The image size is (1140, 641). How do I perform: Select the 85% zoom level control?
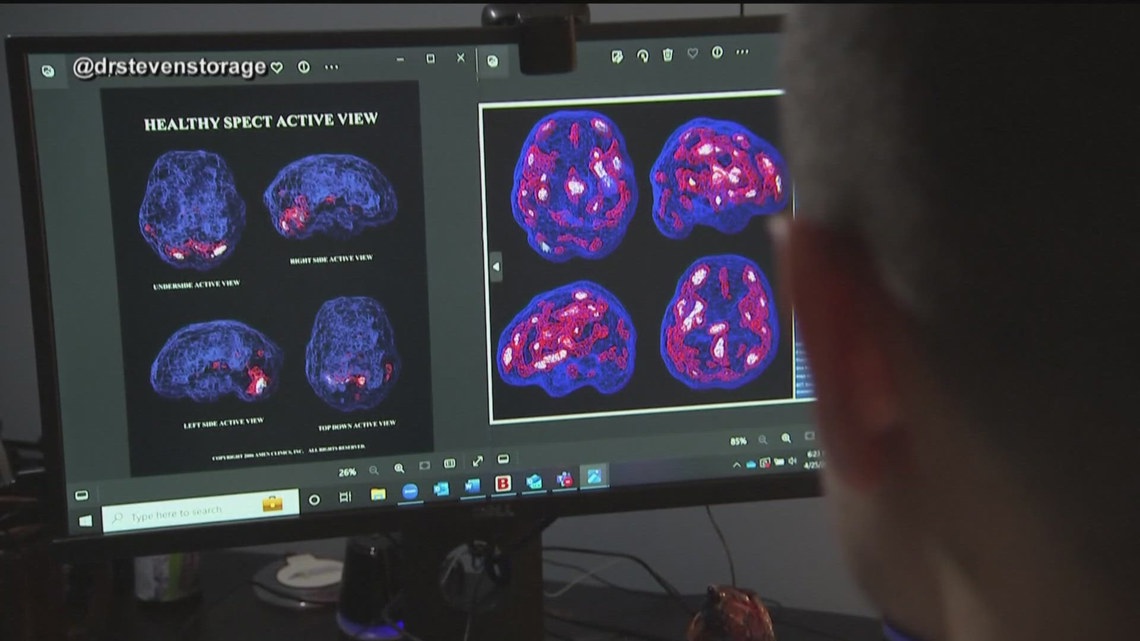pyautogui.click(x=738, y=438)
